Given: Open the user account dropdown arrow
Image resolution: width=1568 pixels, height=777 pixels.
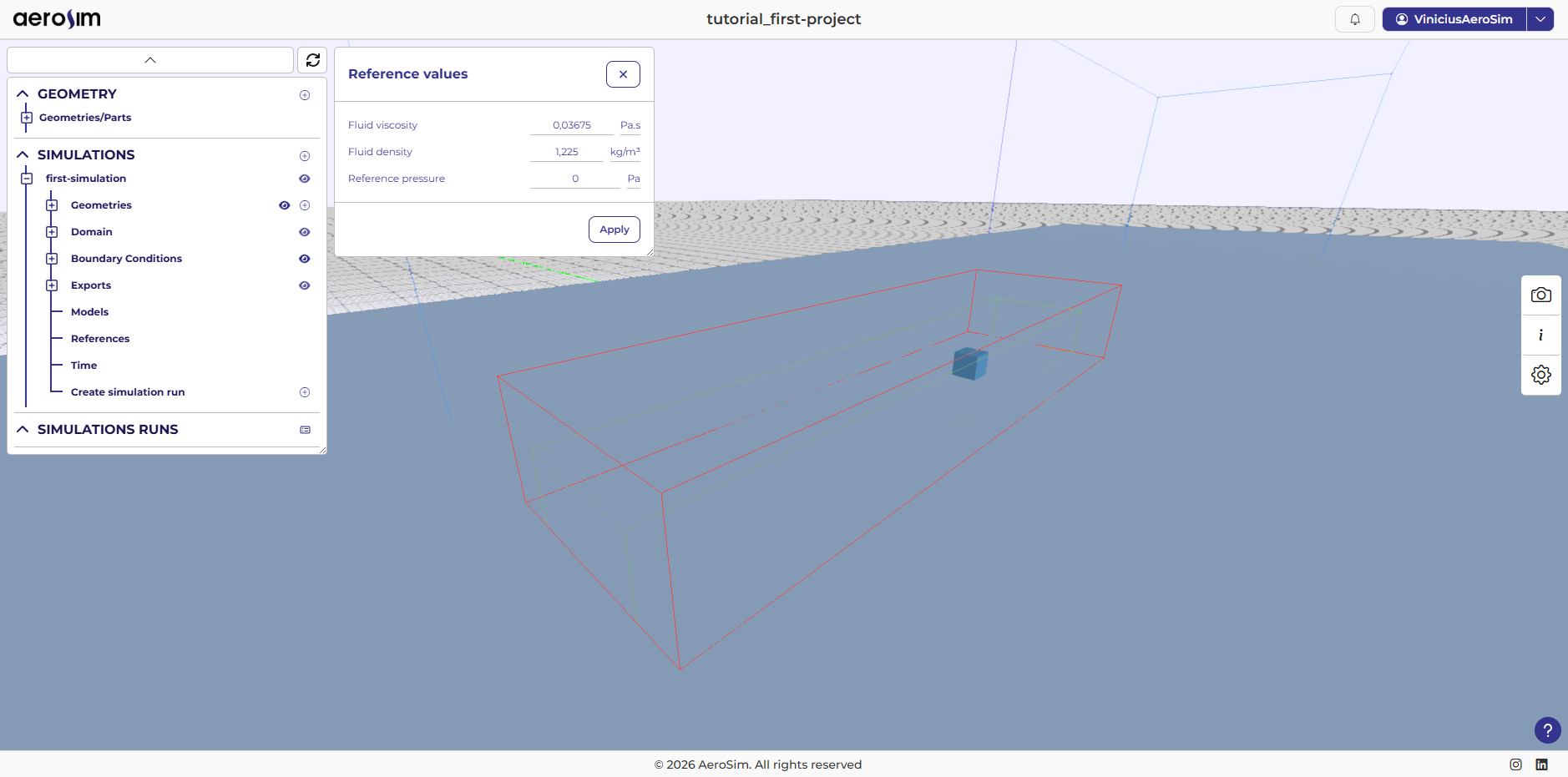Looking at the screenshot, I should coord(1540,19).
